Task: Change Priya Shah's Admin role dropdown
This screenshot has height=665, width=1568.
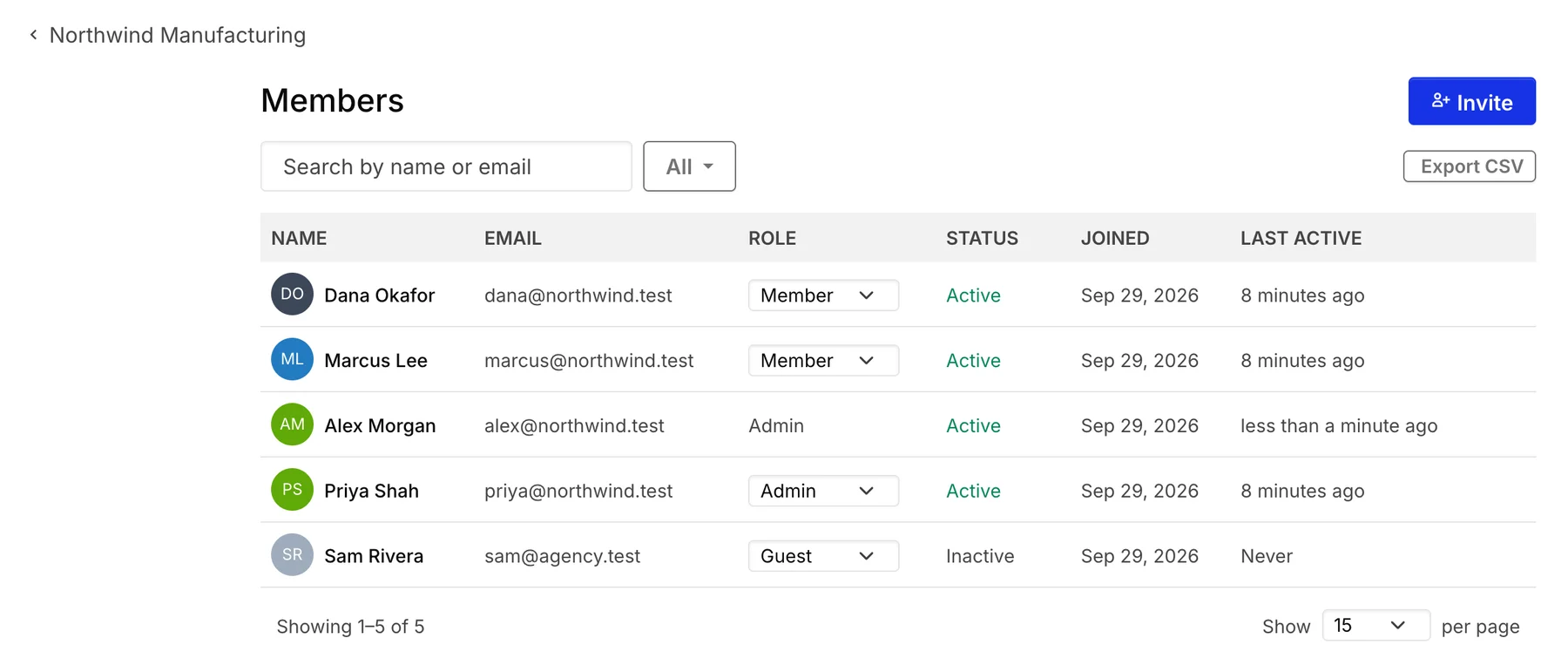Action: click(x=823, y=492)
